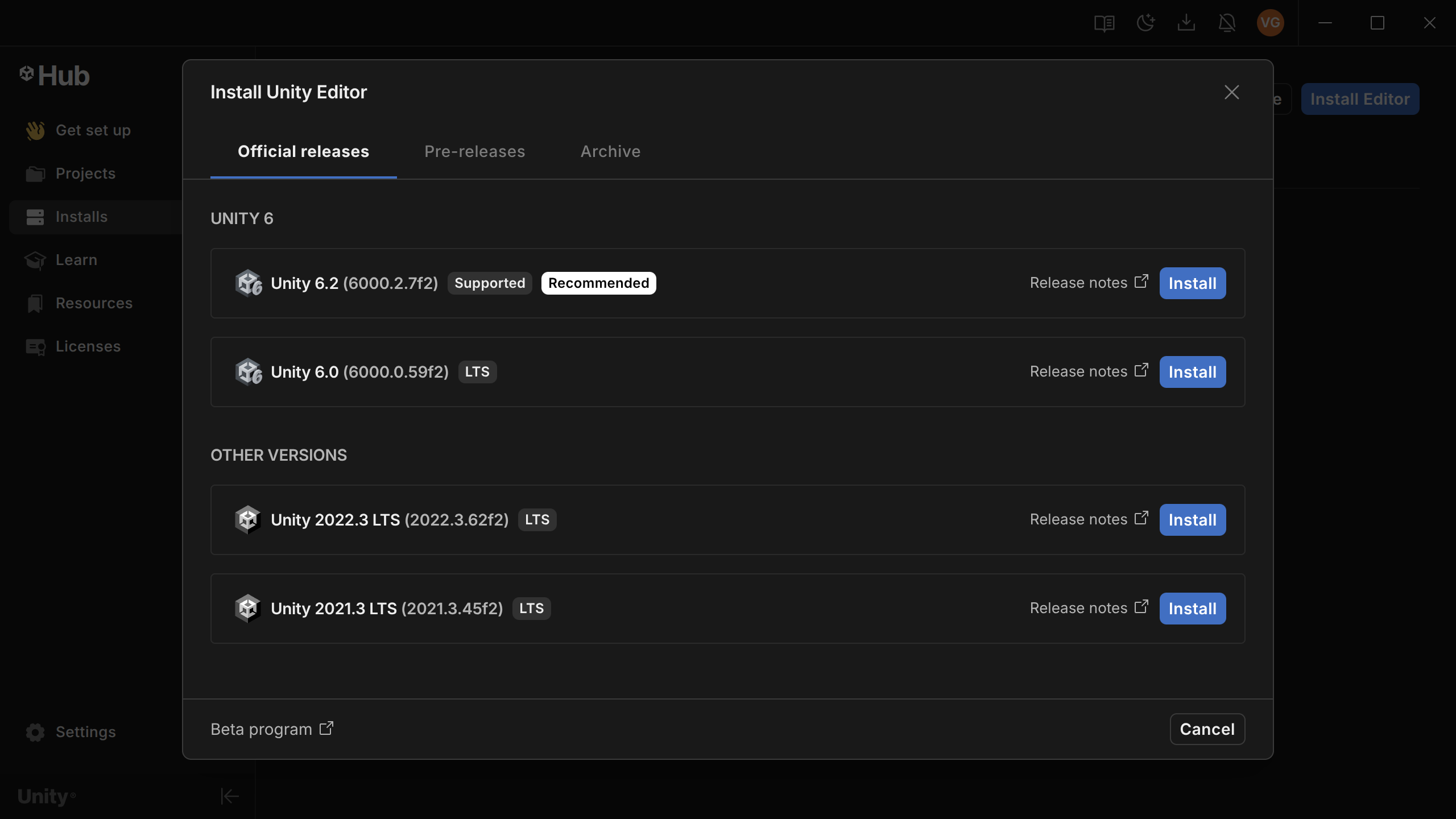Viewport: 1456px width, 819px height.
Task: Click the muted notifications bell icon
Action: point(1227,23)
